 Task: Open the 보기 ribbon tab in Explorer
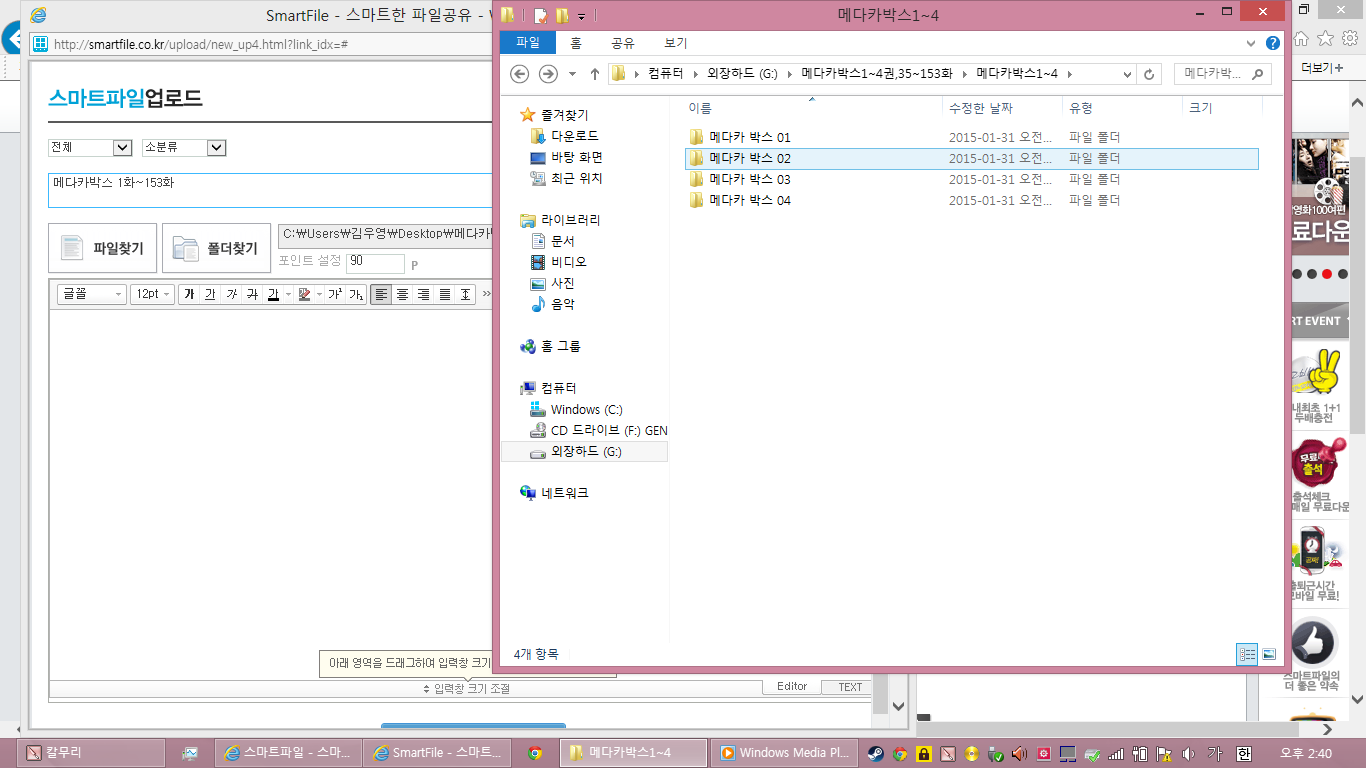675,43
